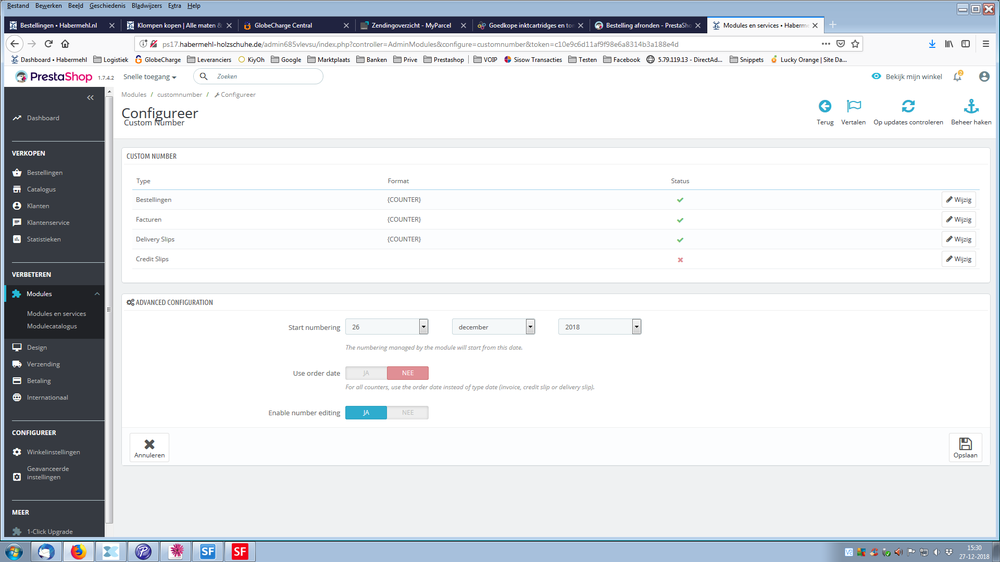Open 1-Click Upgrade in sidebar
Image resolution: width=1000 pixels, height=562 pixels.
coord(49,531)
